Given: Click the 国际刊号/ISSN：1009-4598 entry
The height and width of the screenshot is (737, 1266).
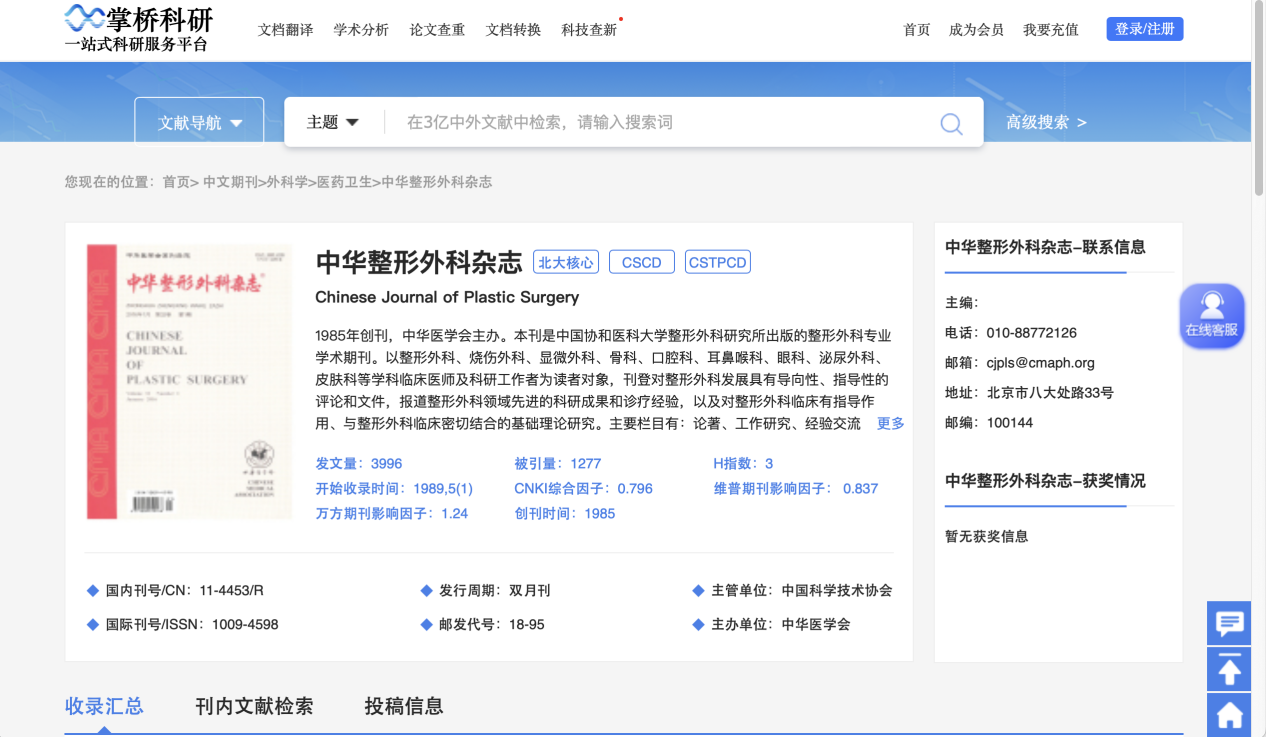Looking at the screenshot, I should pyautogui.click(x=183, y=625).
